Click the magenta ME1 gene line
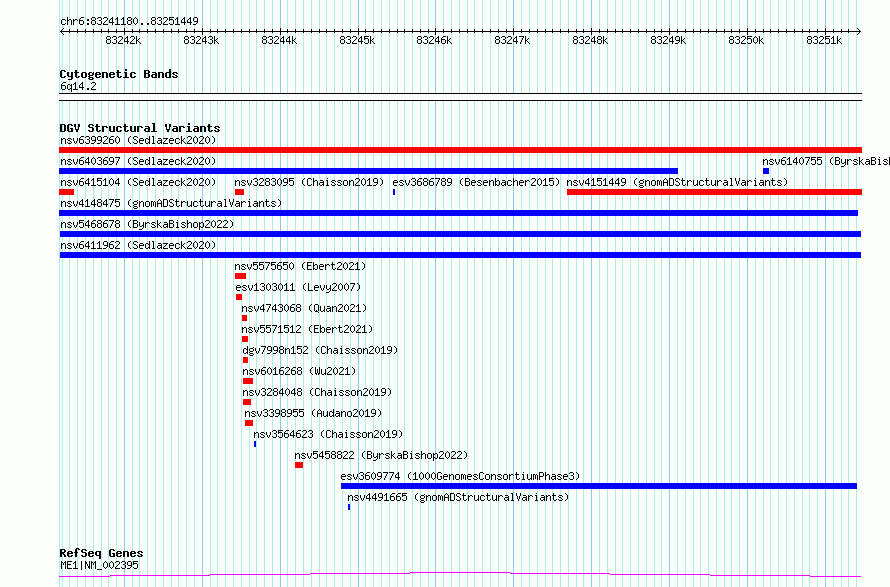The height and width of the screenshot is (587, 890). point(460,575)
